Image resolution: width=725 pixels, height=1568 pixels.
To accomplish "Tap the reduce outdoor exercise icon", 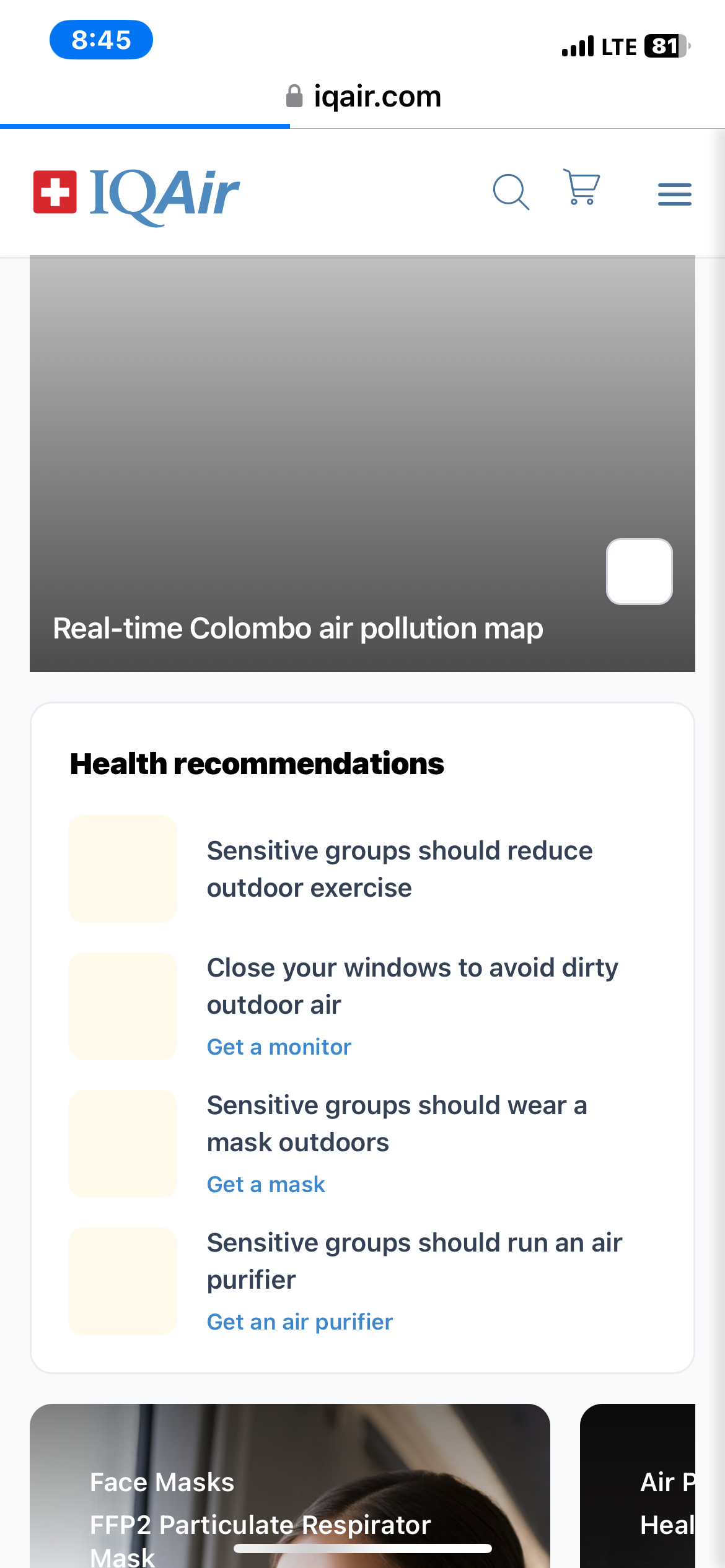I will tap(123, 868).
